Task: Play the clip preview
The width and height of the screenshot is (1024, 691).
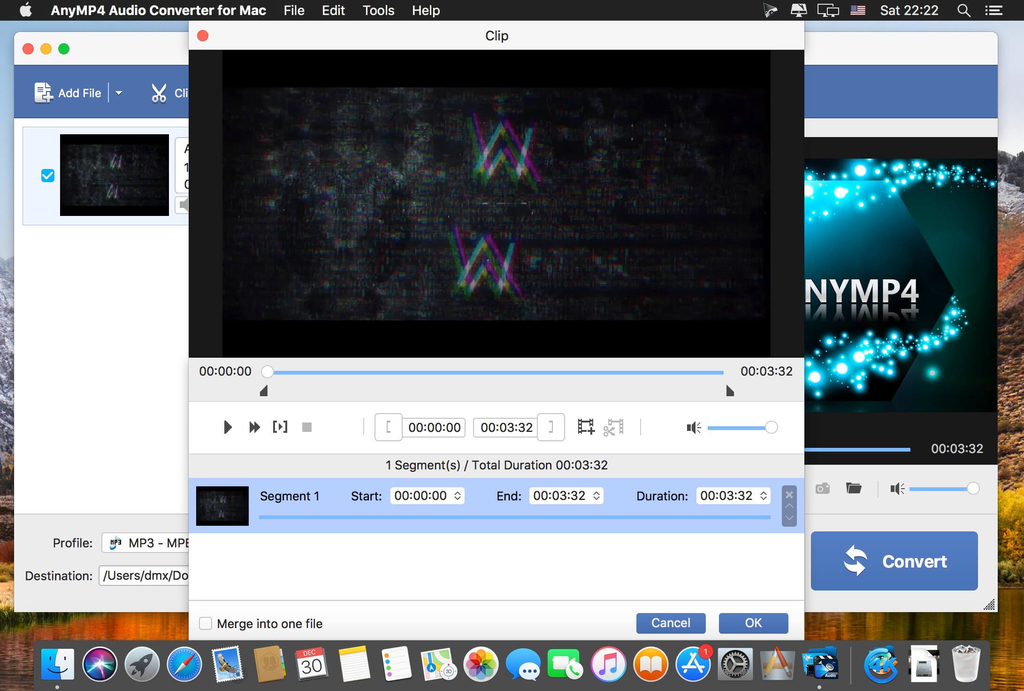Action: tap(227, 427)
